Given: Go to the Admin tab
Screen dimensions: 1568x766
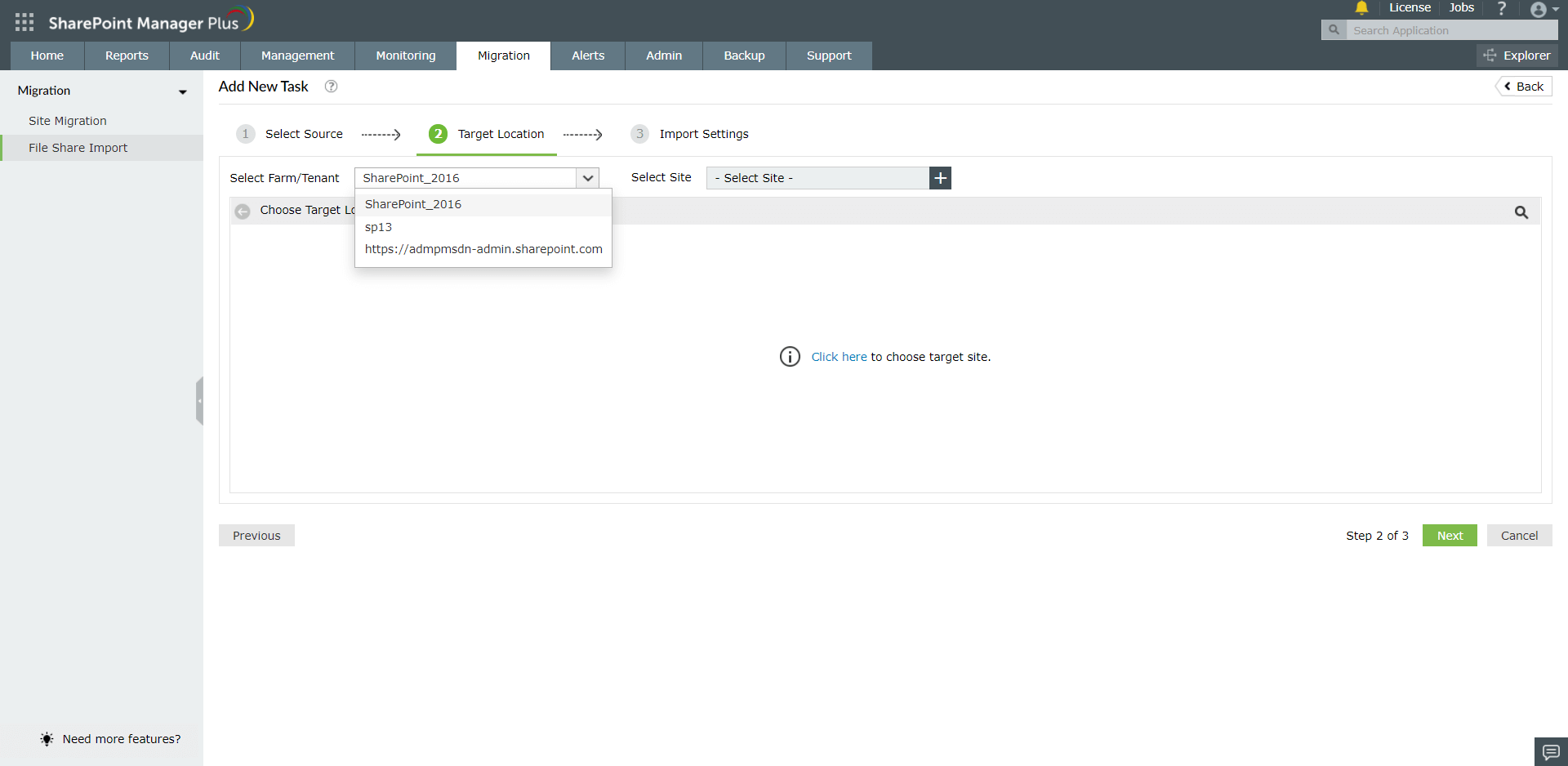Looking at the screenshot, I should tap(664, 56).
